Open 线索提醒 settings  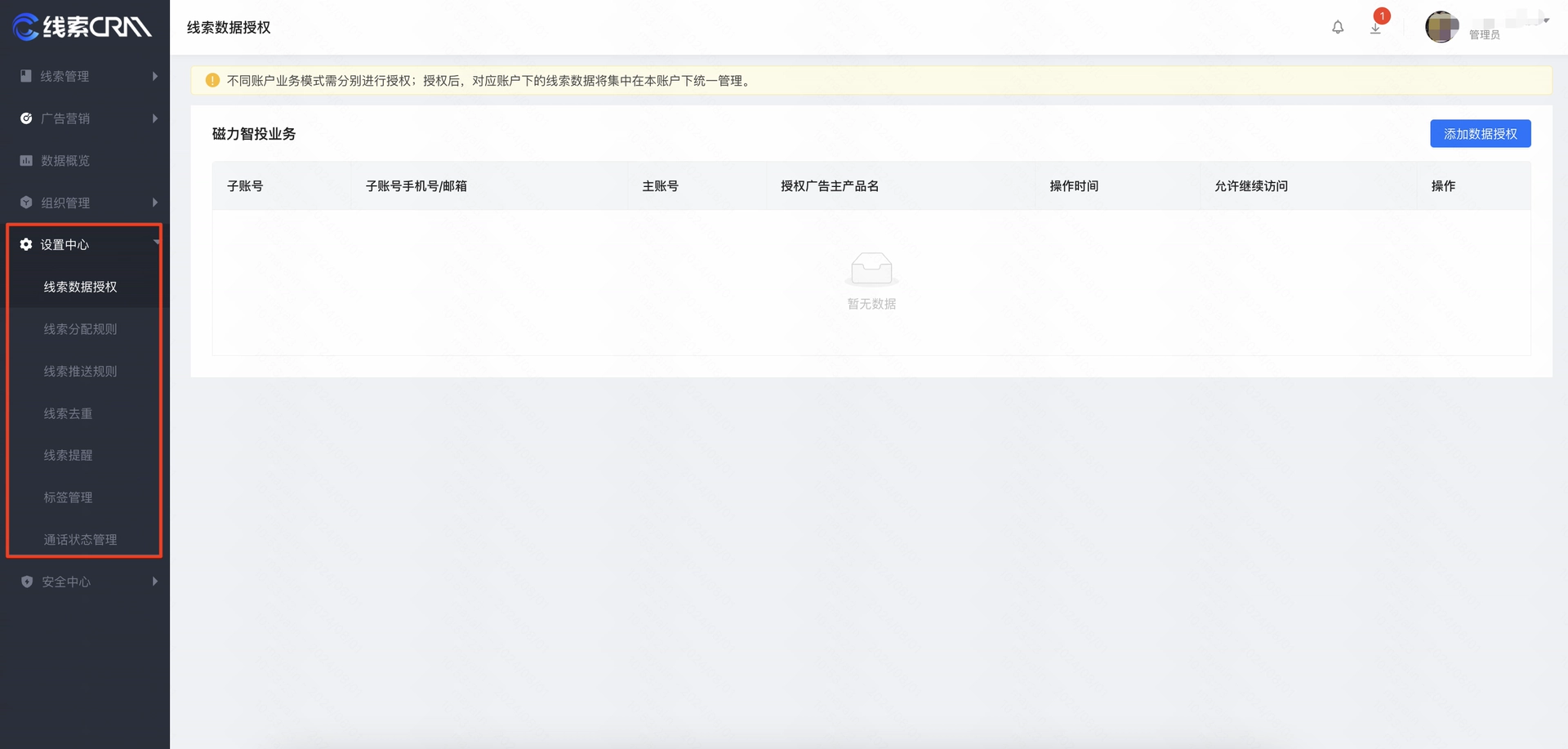coord(68,455)
